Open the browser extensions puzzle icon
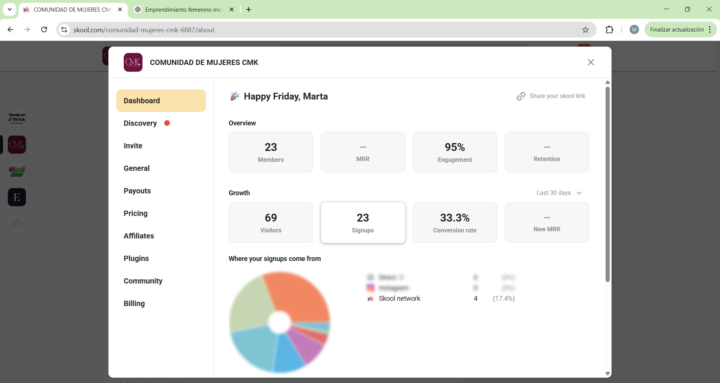Image resolution: width=720 pixels, height=383 pixels. [609, 30]
